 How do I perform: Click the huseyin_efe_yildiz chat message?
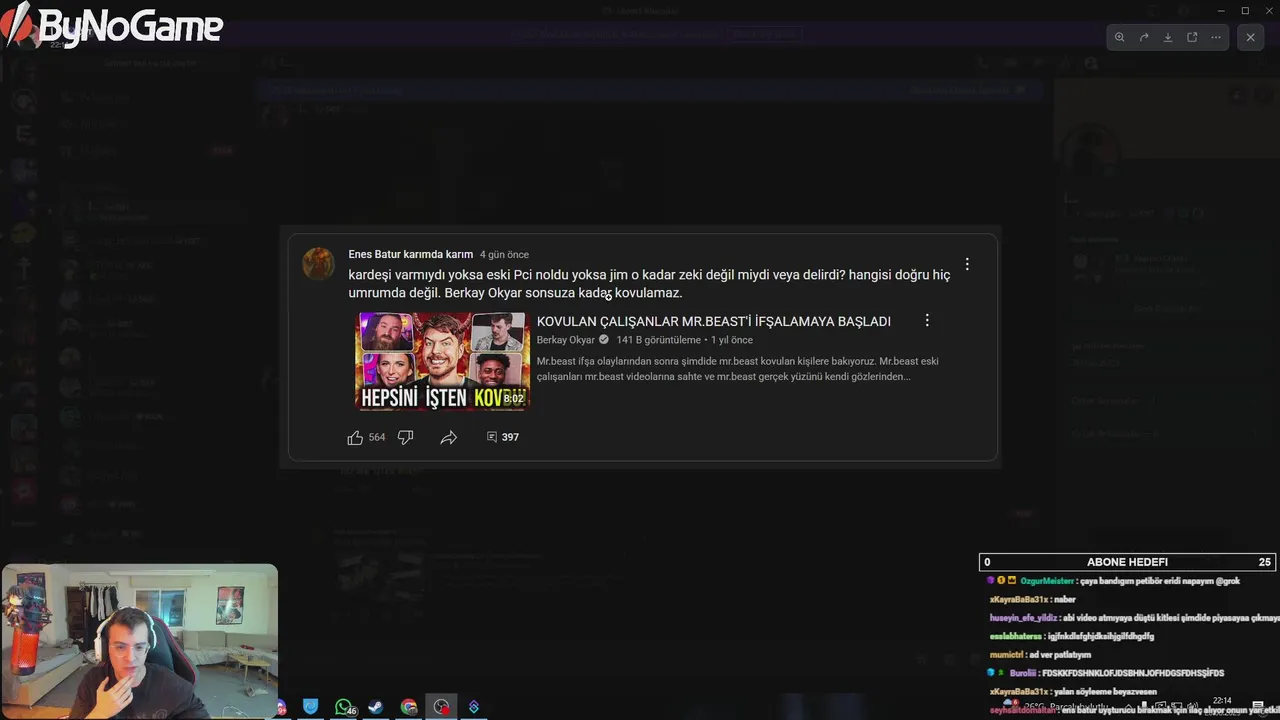pyautogui.click(x=1134, y=618)
